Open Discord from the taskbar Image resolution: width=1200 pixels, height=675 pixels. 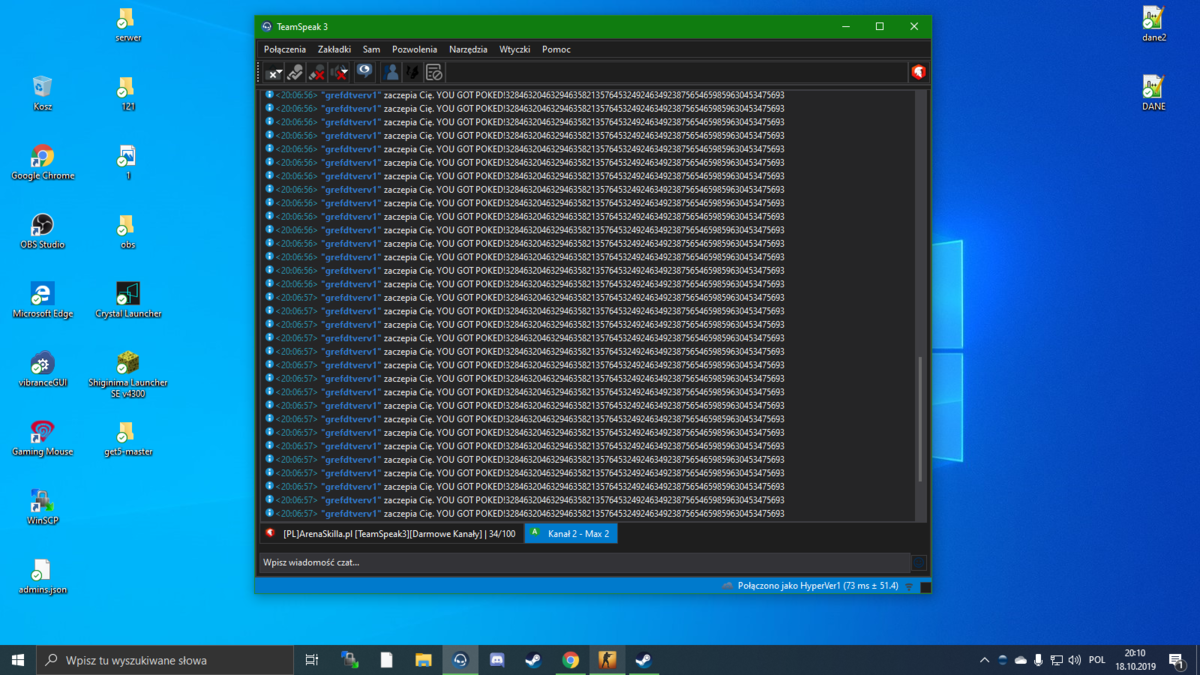497,660
